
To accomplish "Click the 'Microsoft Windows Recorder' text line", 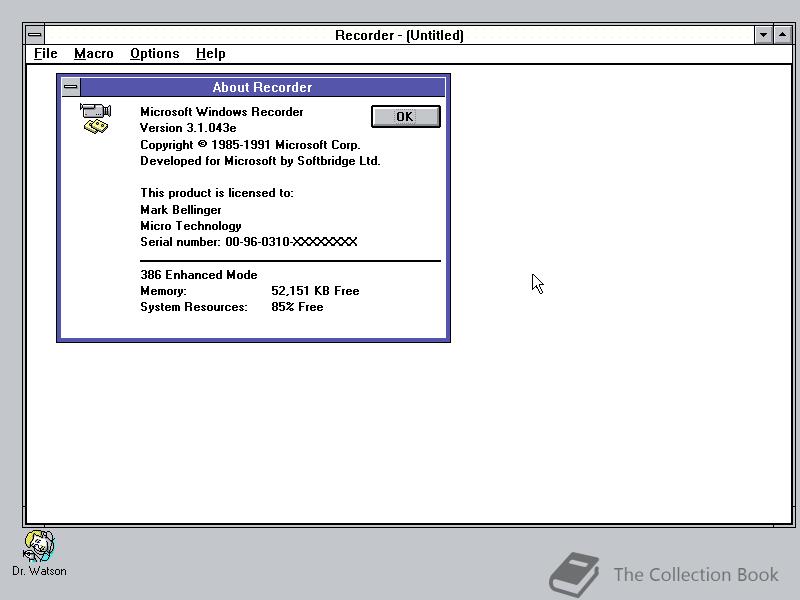I will pos(221,112).
